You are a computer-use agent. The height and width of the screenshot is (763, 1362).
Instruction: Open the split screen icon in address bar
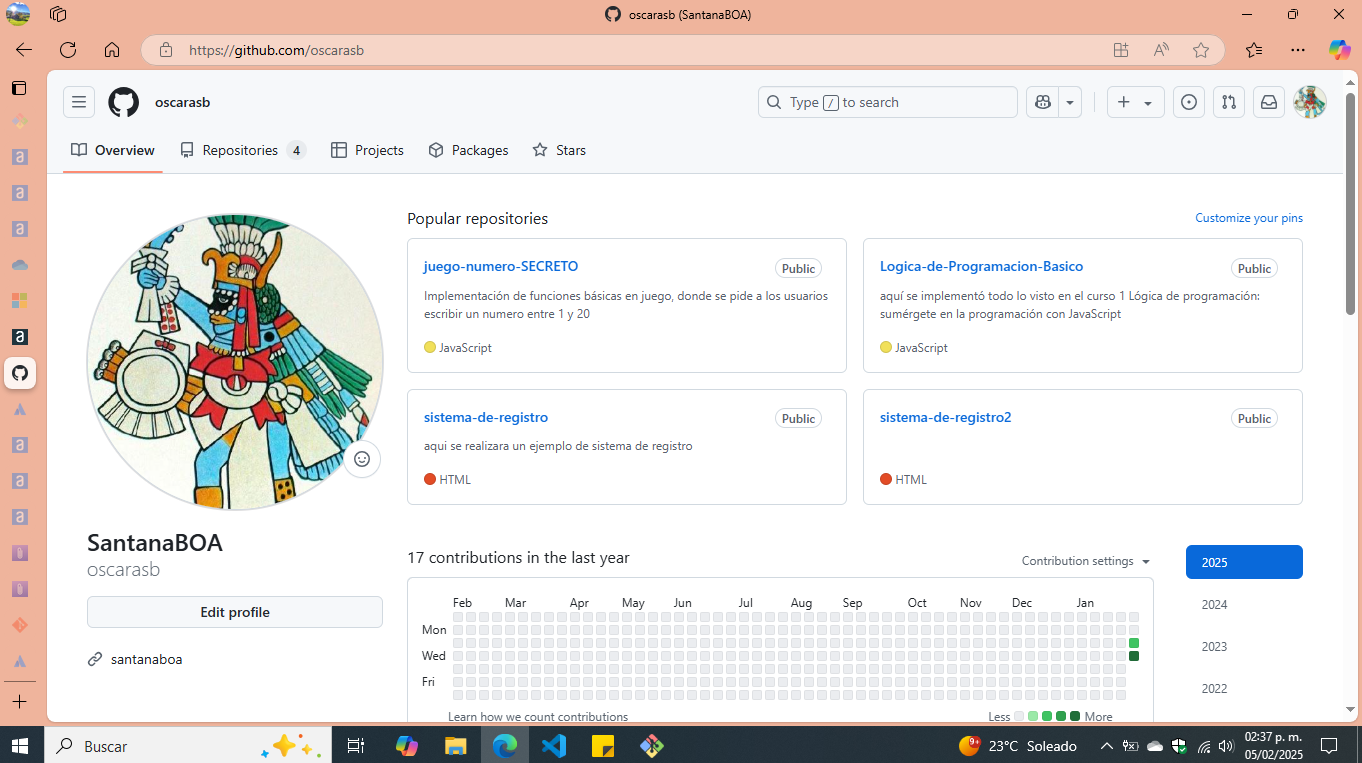pyautogui.click(x=1121, y=50)
